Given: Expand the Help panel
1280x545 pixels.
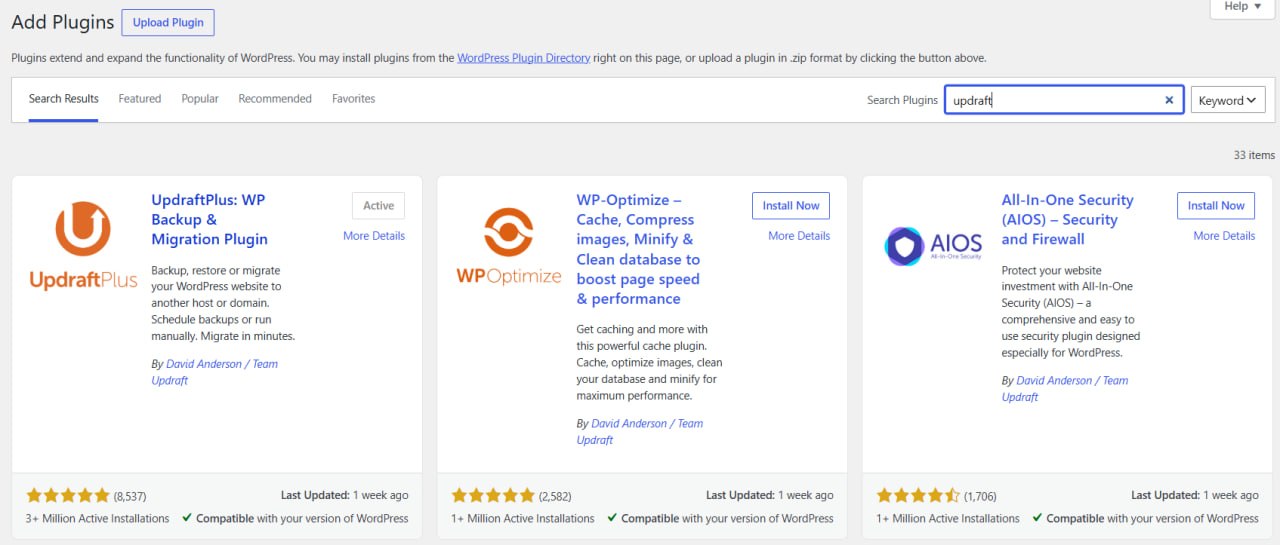Looking at the screenshot, I should 1243,7.
